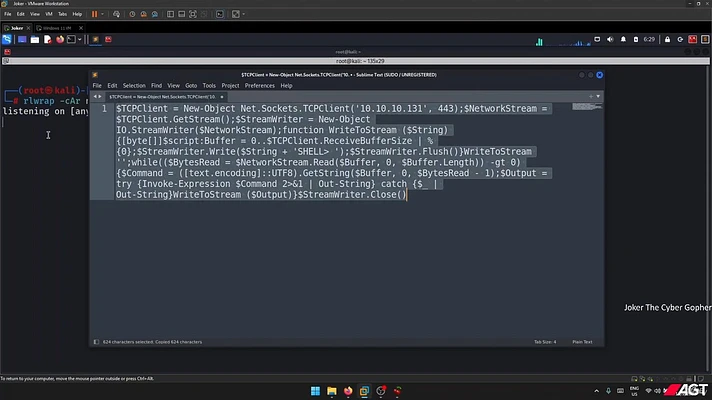Open the Windows Start button
Viewport: 712px width, 400px height.
tap(315, 391)
